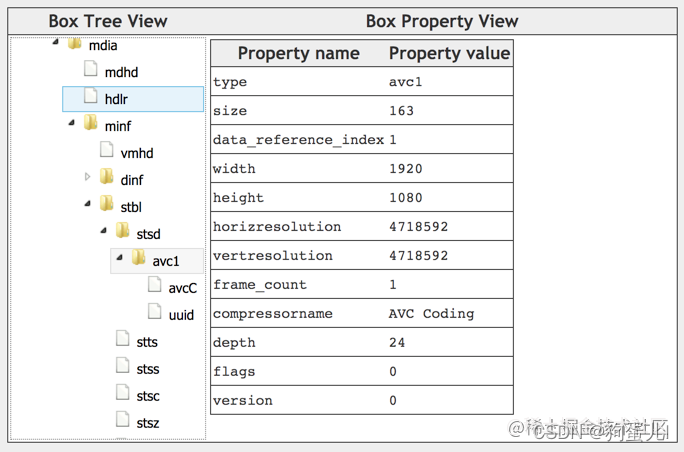Click the Box Tree View header
This screenshot has height=452, width=684.
coord(108,21)
